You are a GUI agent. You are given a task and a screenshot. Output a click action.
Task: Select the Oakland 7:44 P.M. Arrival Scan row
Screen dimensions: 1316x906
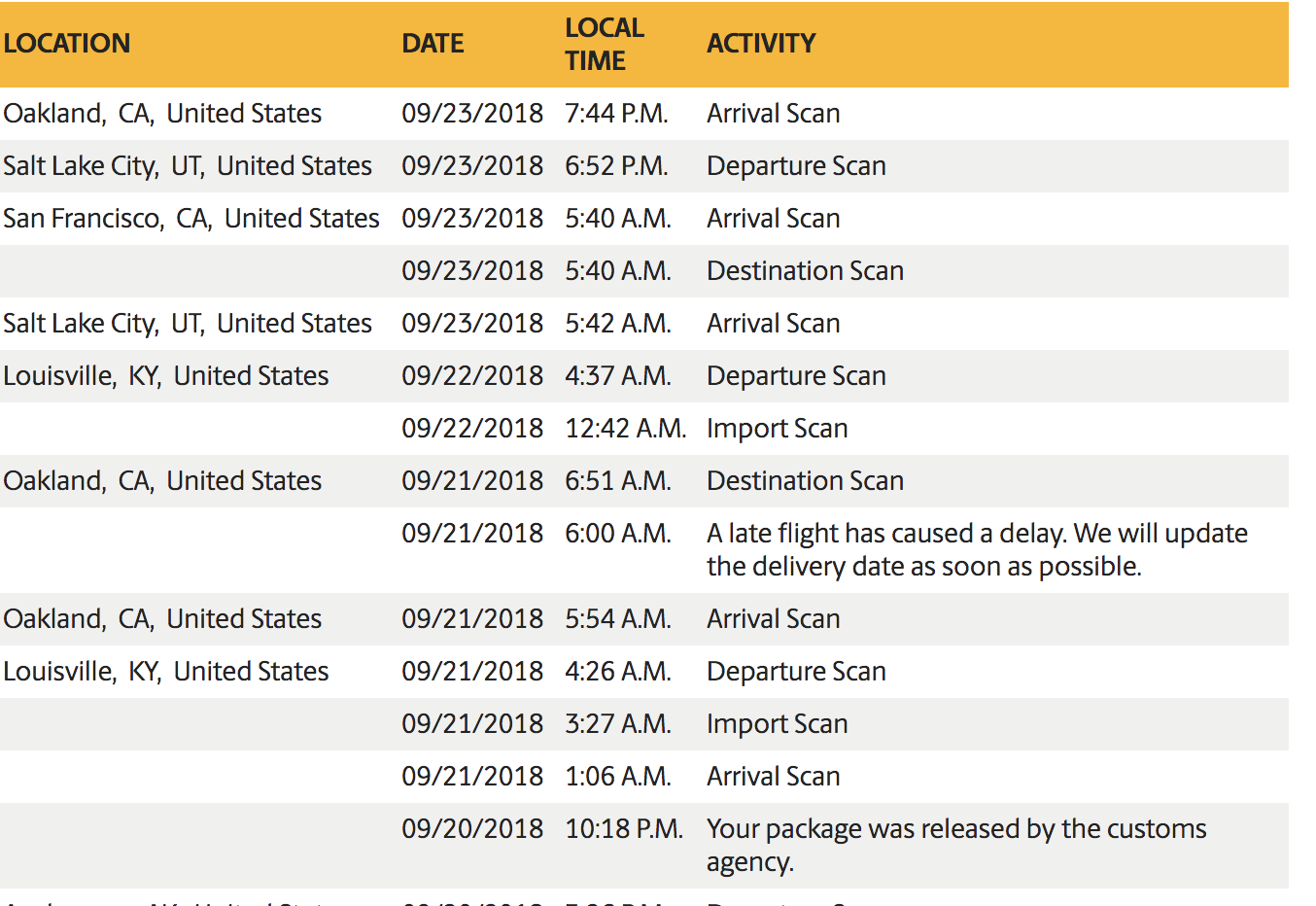click(644, 114)
